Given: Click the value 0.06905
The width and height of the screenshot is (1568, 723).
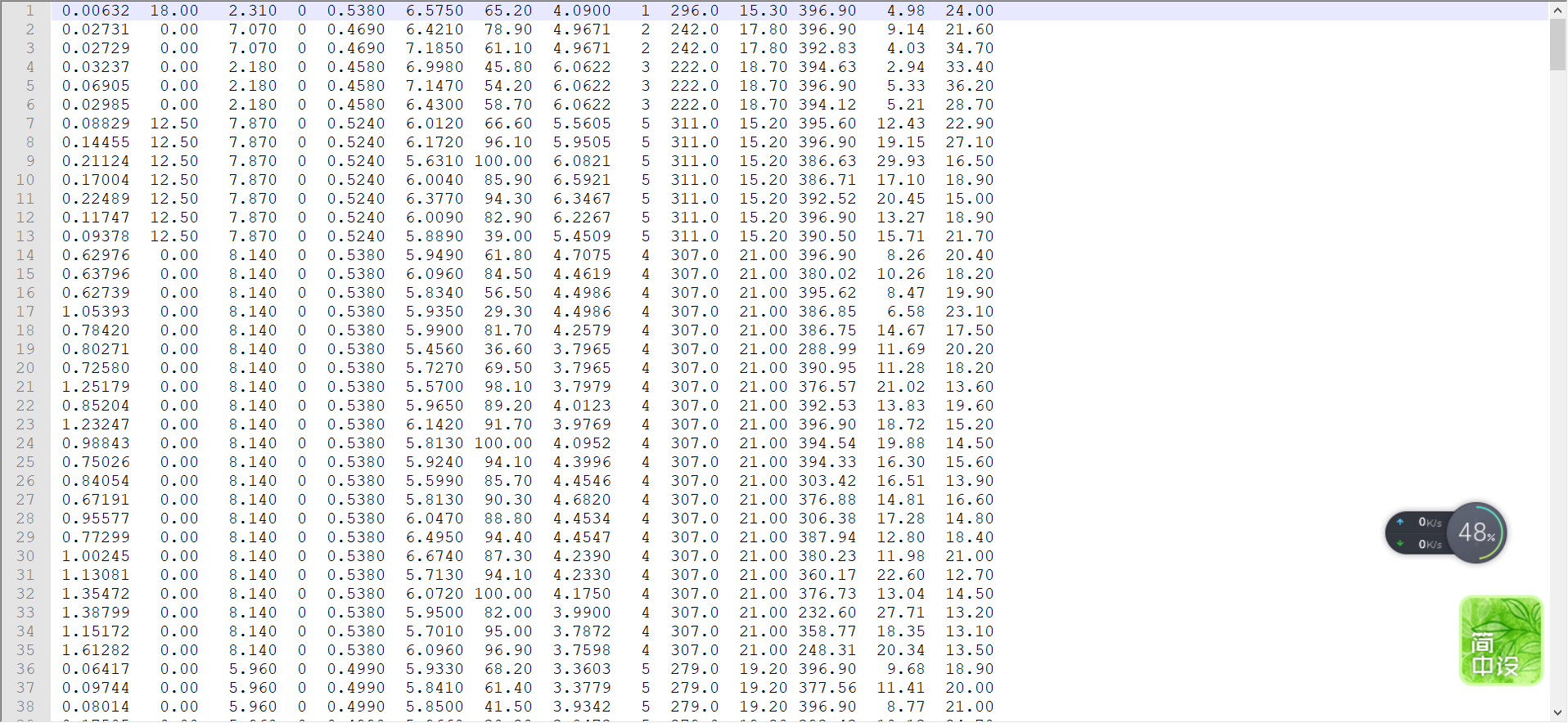Looking at the screenshot, I should tap(96, 86).
